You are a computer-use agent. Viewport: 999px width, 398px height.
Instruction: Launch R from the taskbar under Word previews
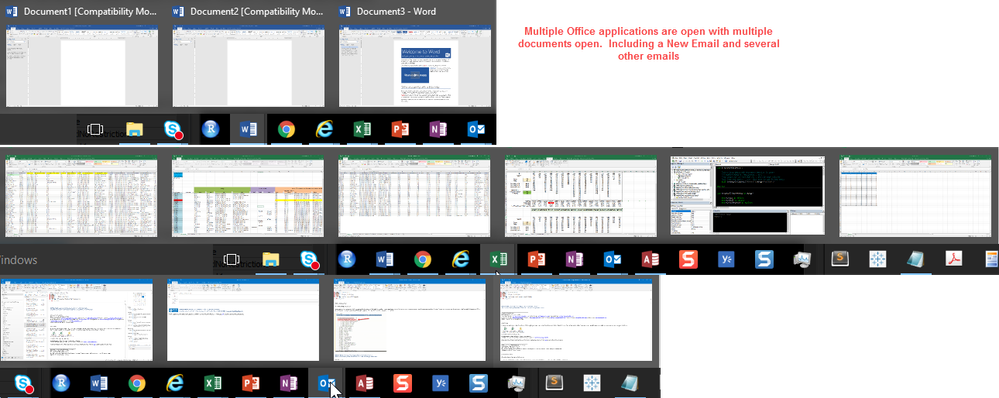[x=210, y=129]
